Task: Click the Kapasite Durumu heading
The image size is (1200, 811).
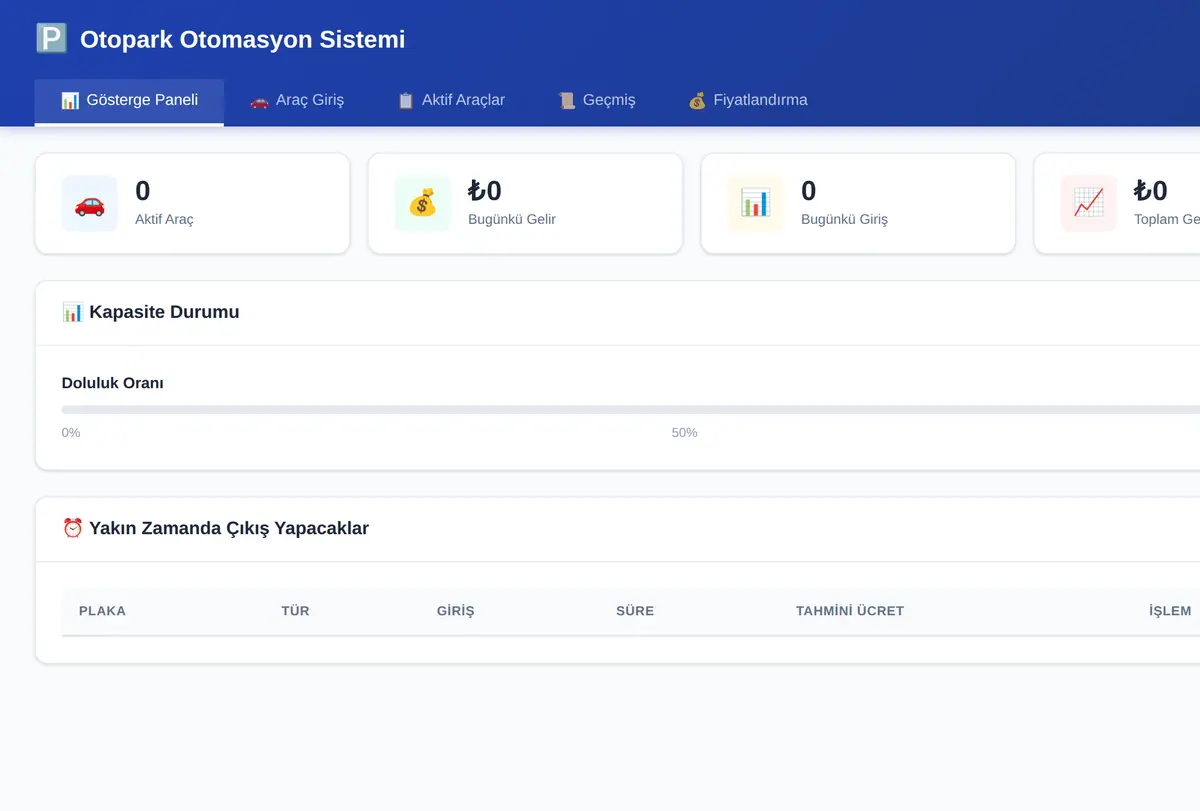Action: tap(164, 312)
